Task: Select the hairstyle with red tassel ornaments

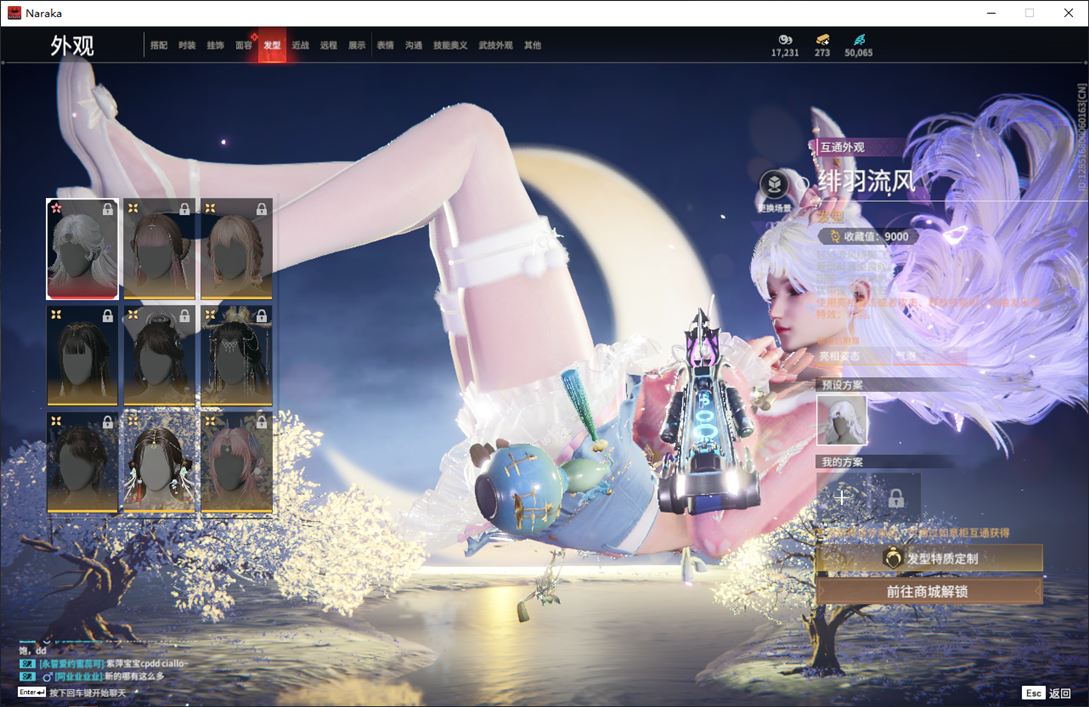Action: pos(159,463)
